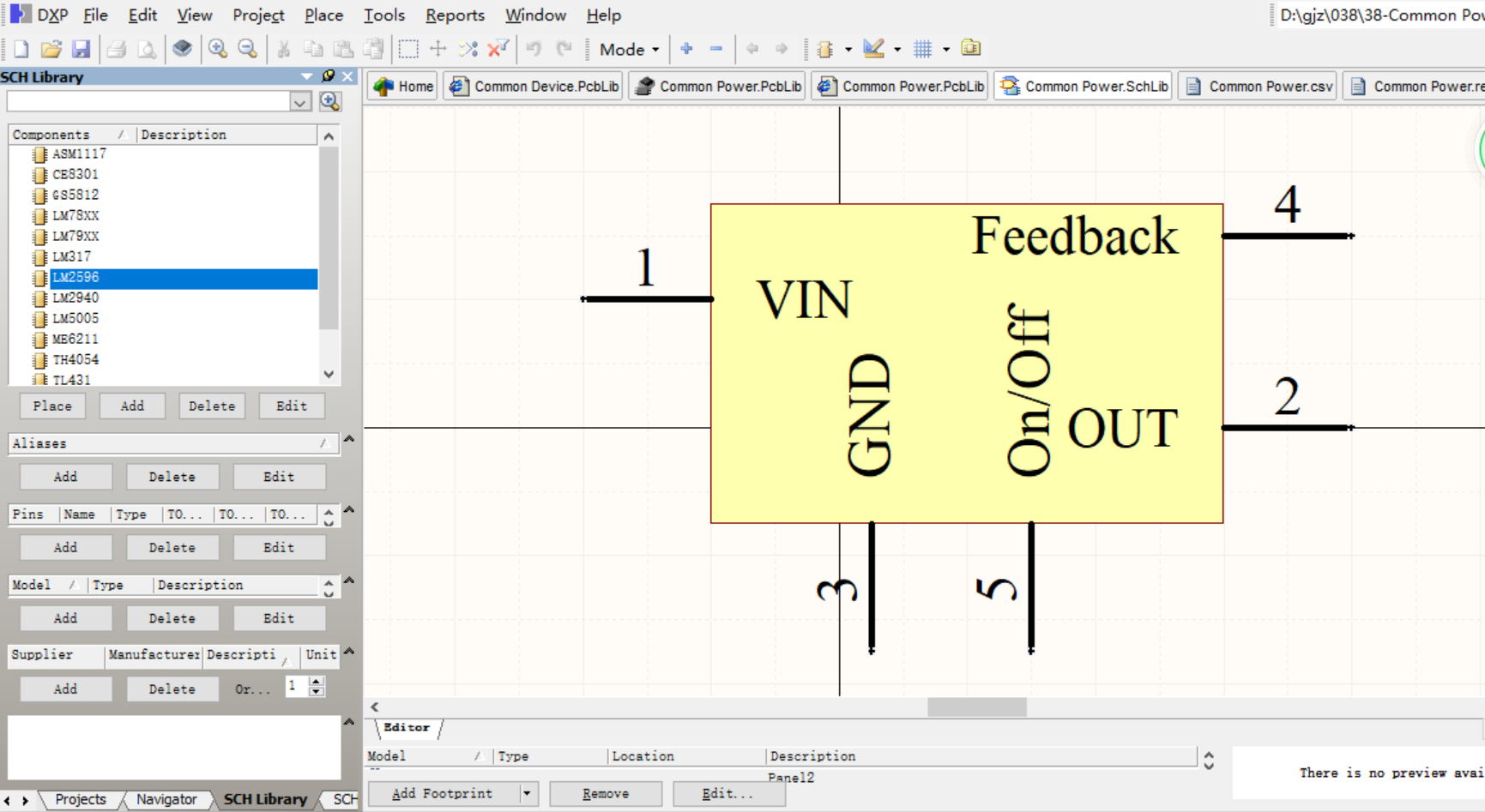Switch to the Projects panel tab
Screen dimensions: 1485x812
(80, 799)
